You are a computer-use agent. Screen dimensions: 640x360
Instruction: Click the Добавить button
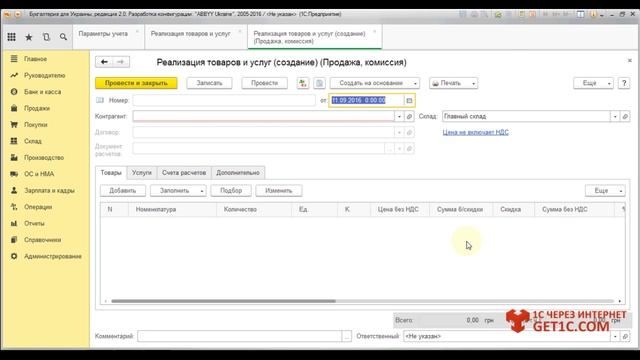click(x=122, y=191)
